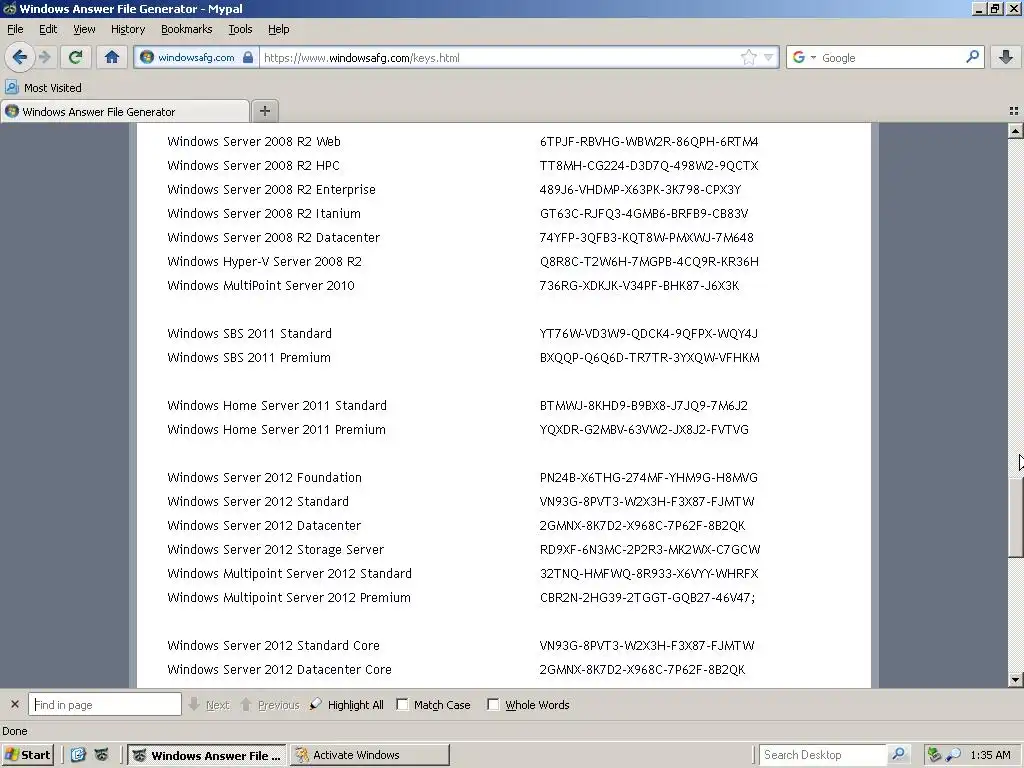This screenshot has height=768, width=1024.
Task: Open the Downloads arrow button
Action: (x=1006, y=57)
